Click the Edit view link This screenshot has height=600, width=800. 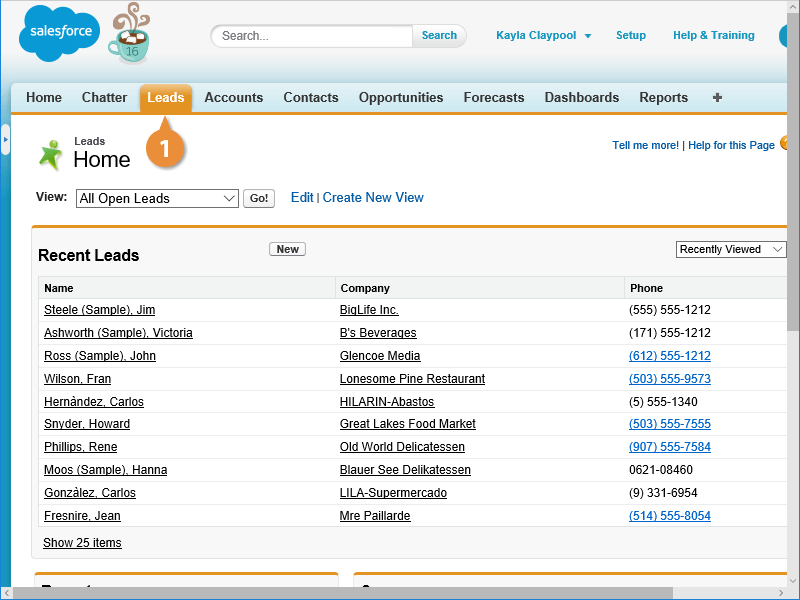point(302,197)
